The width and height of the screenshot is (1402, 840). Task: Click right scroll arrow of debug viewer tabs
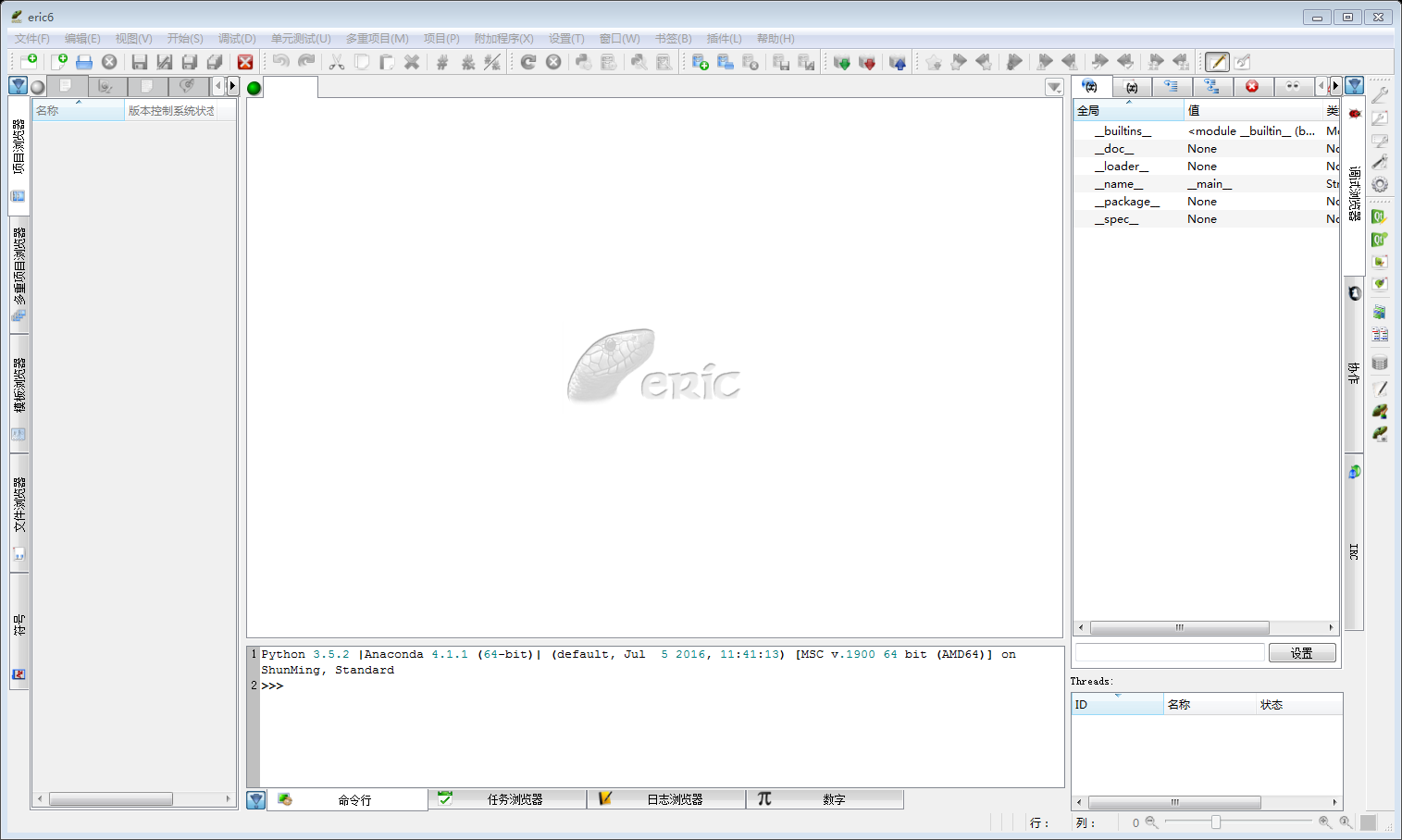point(1335,86)
